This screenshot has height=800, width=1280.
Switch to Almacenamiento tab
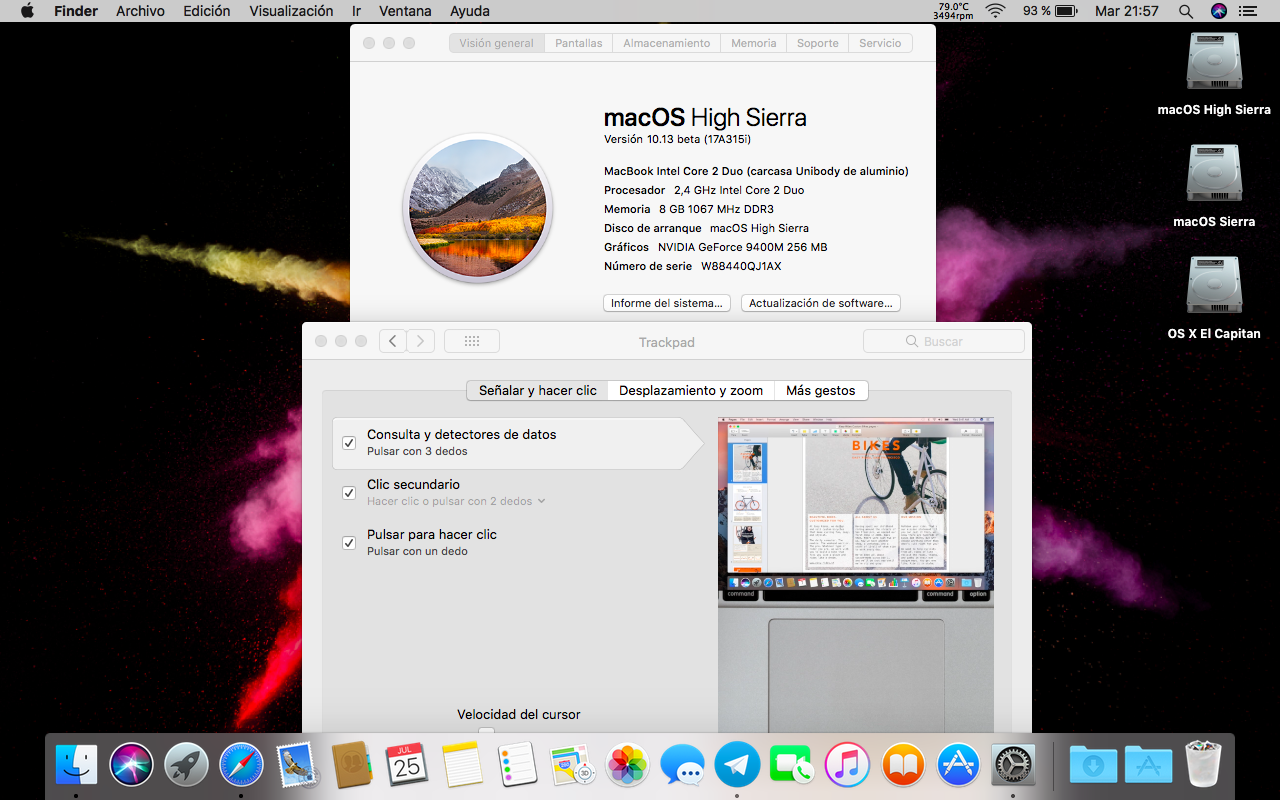point(667,43)
